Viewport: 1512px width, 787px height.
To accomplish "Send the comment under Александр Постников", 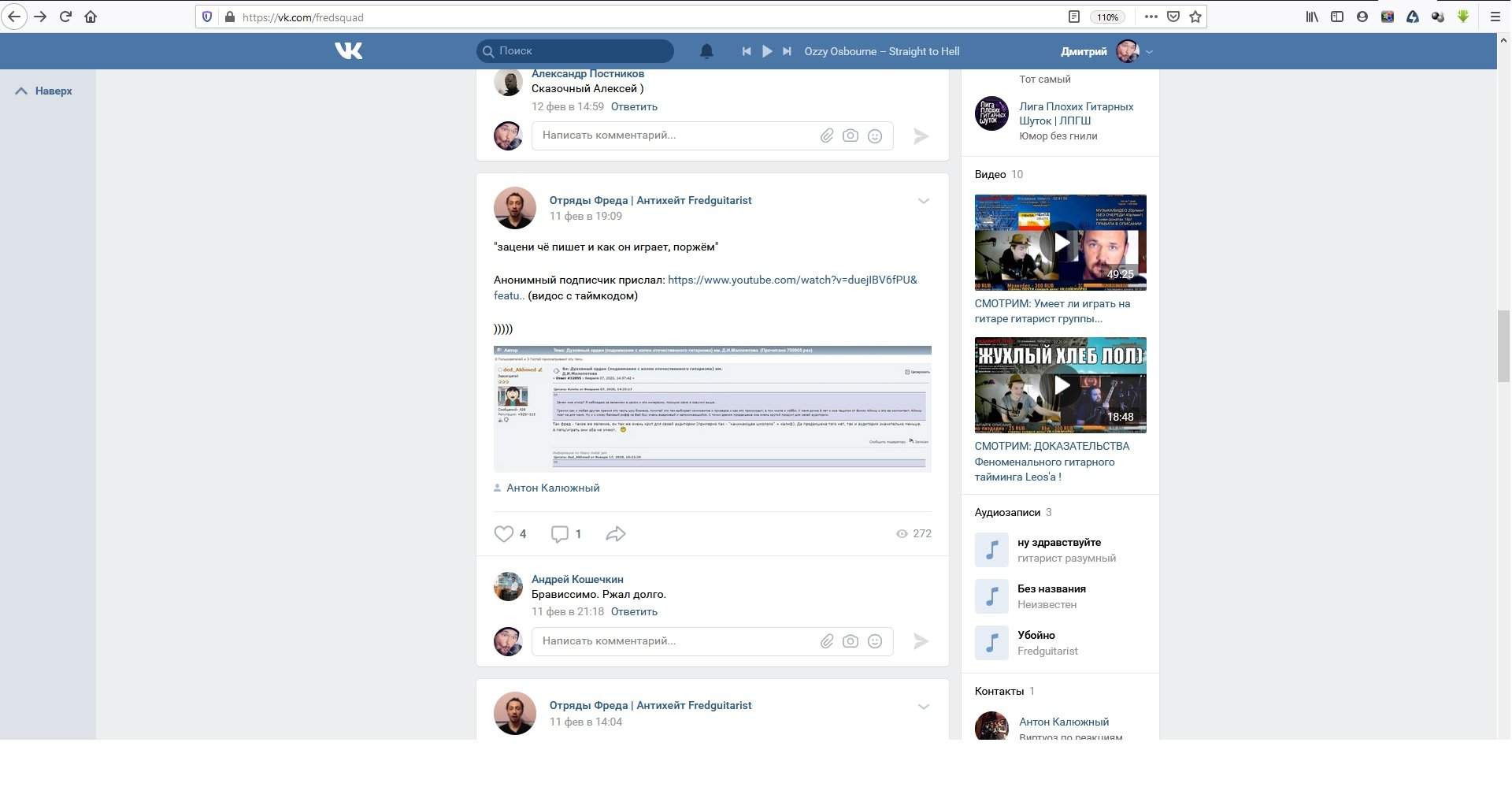I will coord(921,136).
